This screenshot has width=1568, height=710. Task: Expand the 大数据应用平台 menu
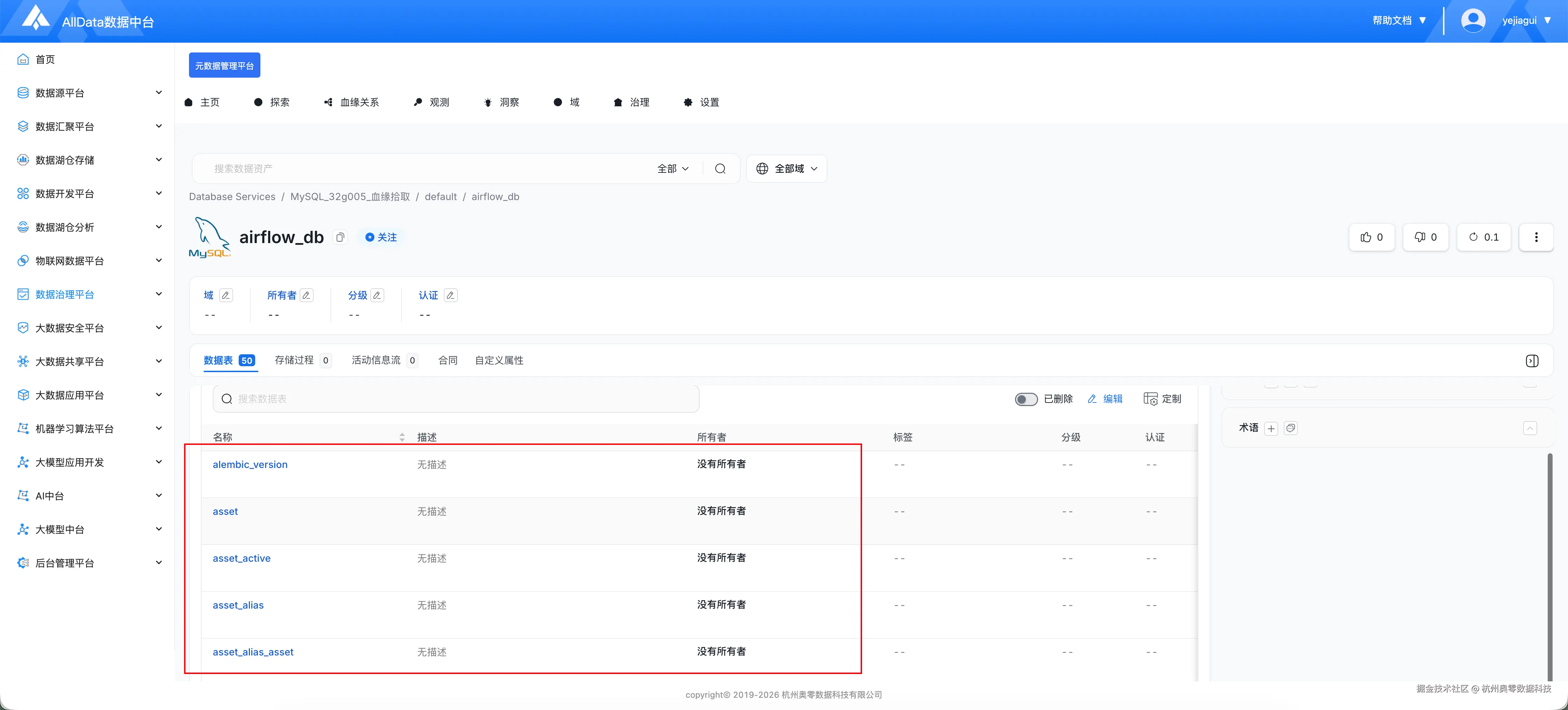point(159,395)
